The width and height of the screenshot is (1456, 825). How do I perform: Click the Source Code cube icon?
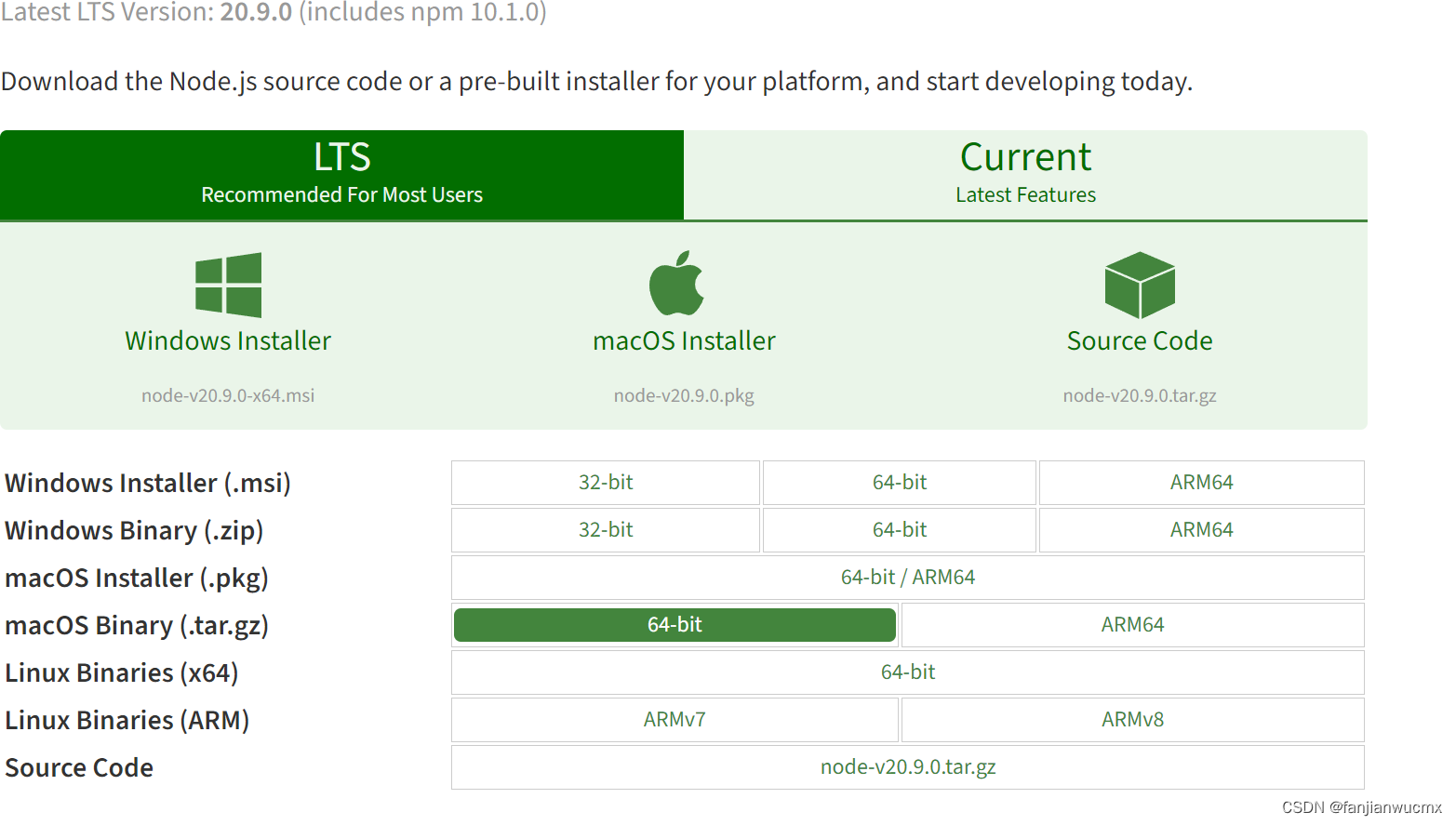coord(1140,285)
